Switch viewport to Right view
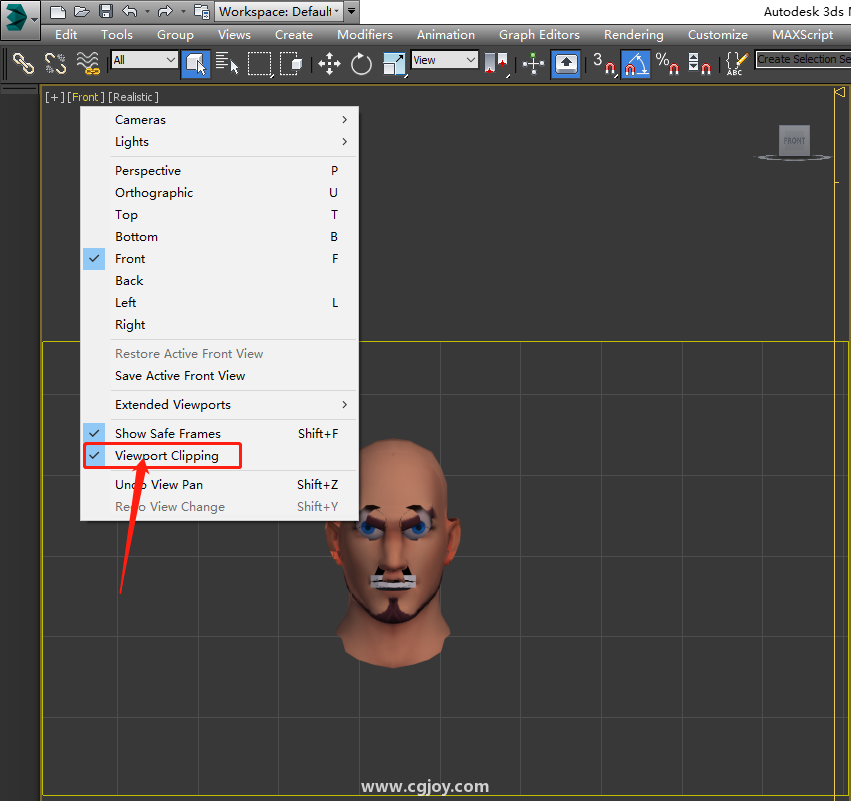The height and width of the screenshot is (801, 851). (219, 325)
